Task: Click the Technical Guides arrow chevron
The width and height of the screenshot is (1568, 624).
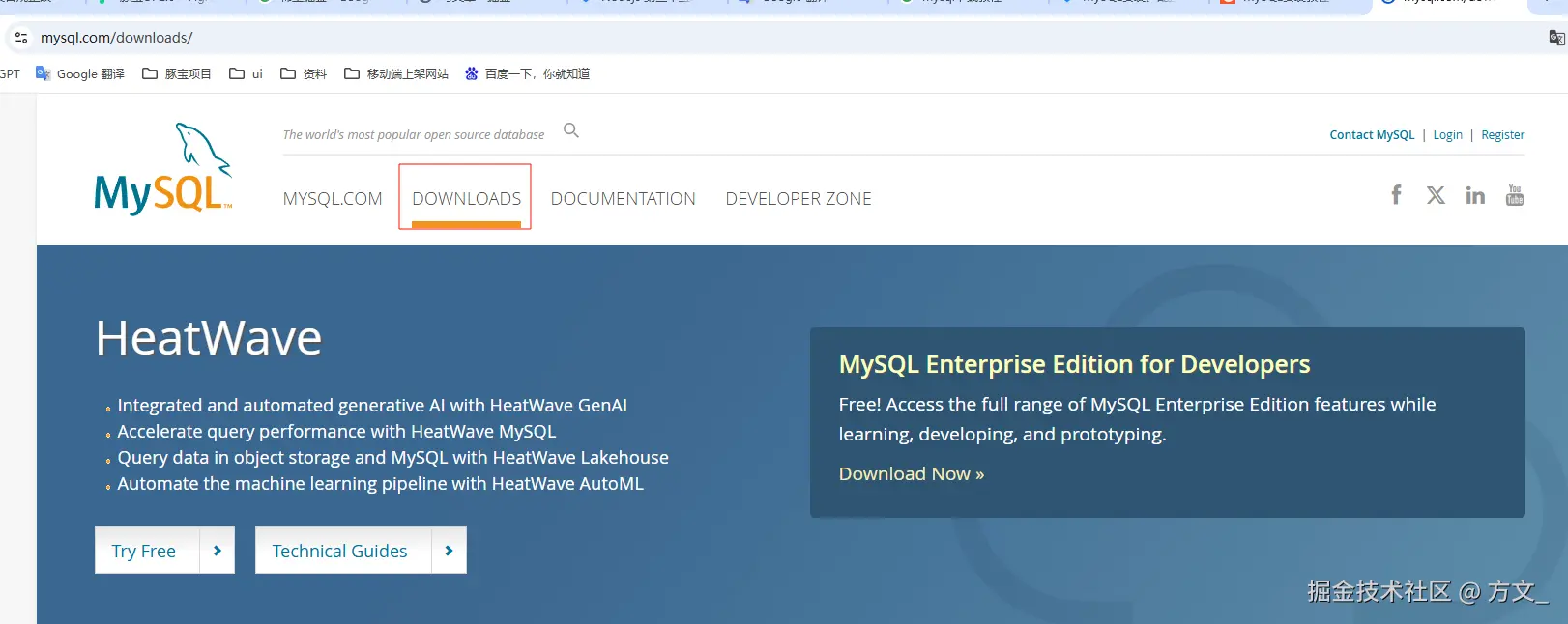Action: point(449,551)
